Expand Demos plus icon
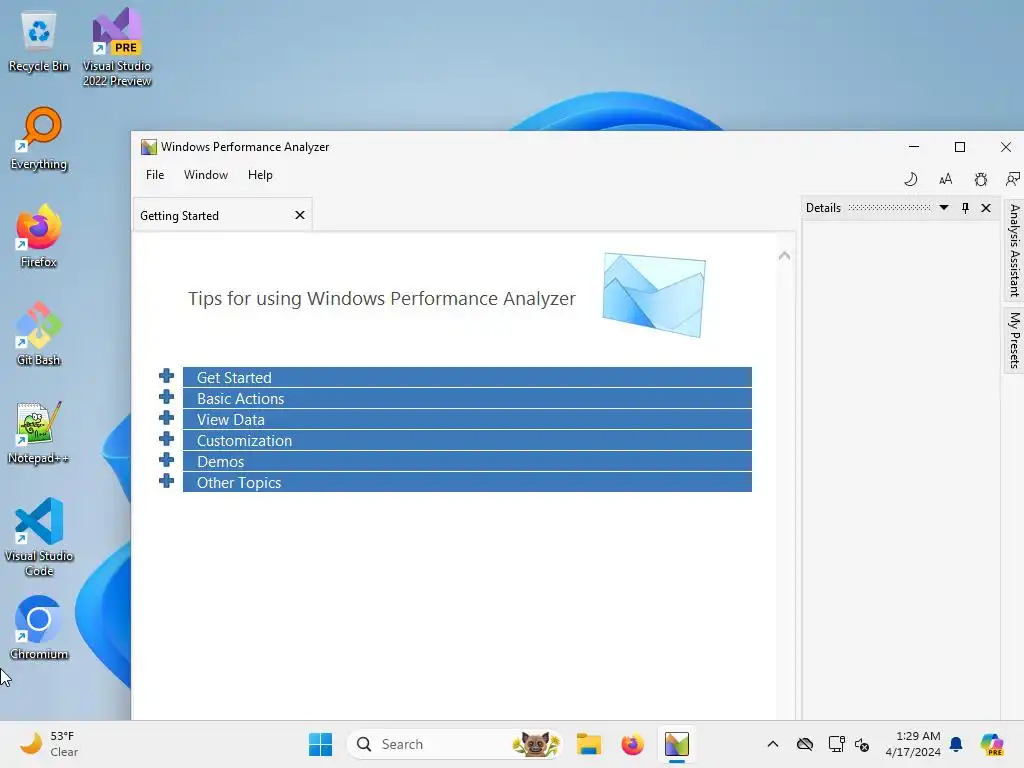This screenshot has height=768, width=1024. tap(167, 459)
